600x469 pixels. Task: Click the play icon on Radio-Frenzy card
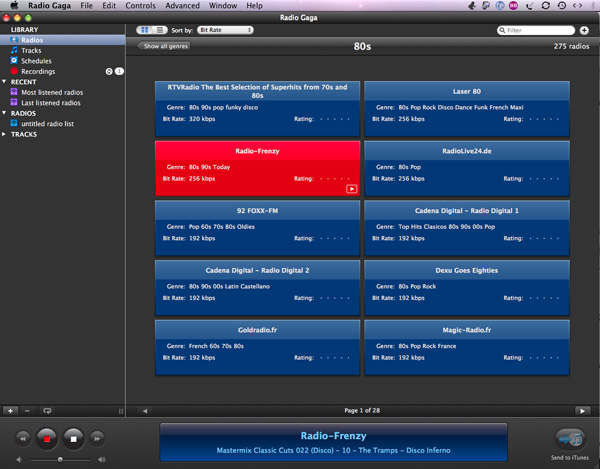coord(351,189)
